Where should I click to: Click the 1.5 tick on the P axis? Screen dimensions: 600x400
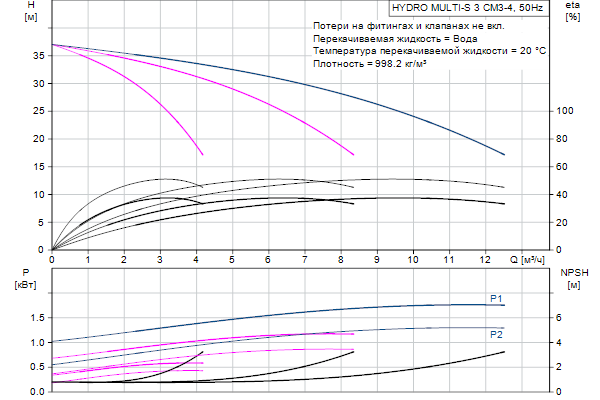tap(37, 317)
